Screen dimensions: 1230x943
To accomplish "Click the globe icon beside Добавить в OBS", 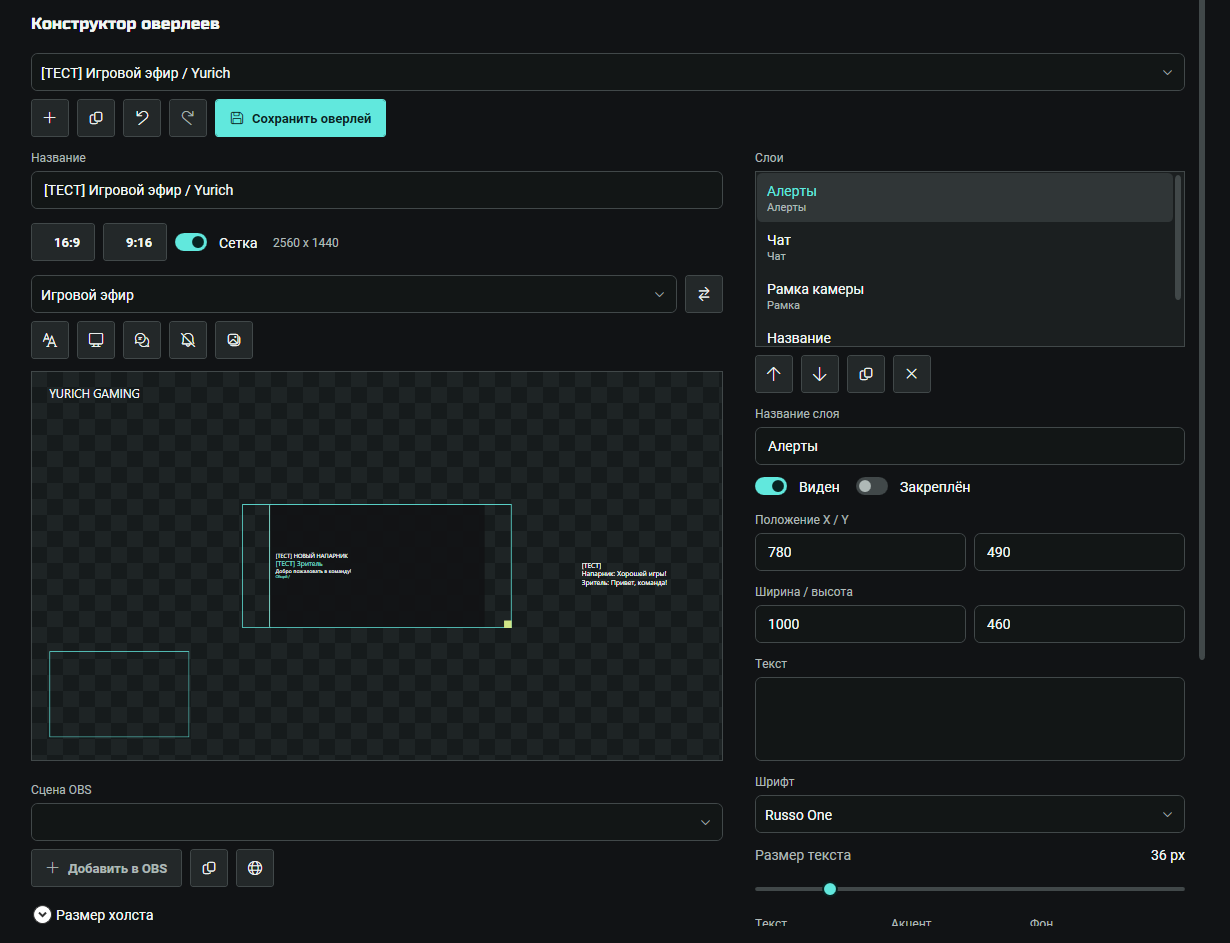I will [x=255, y=868].
